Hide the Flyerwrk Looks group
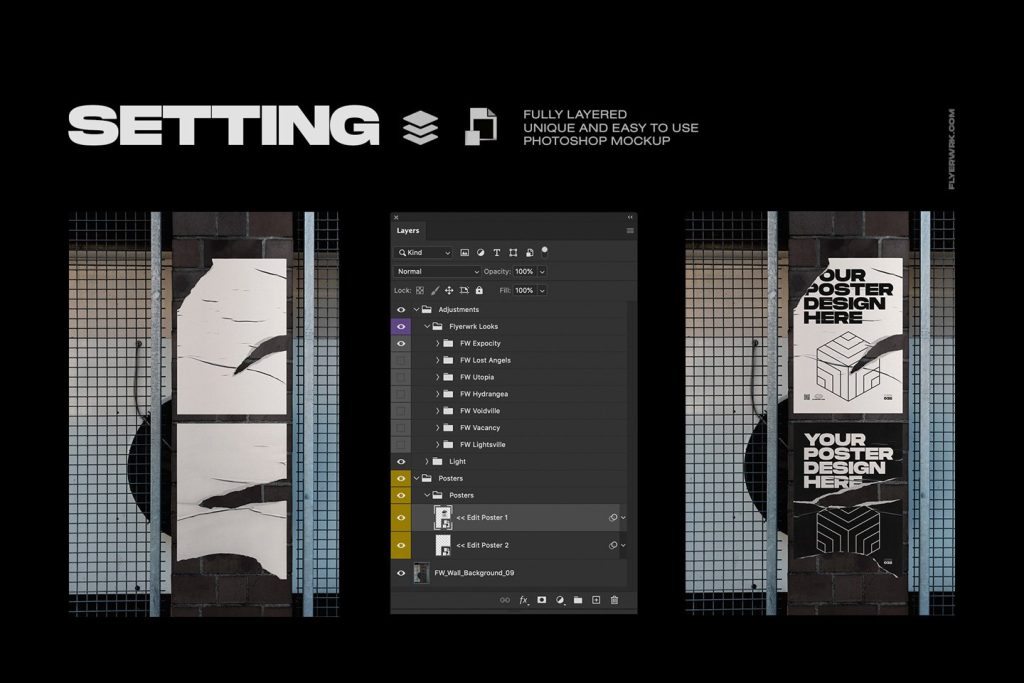This screenshot has height=683, width=1024. 401,326
